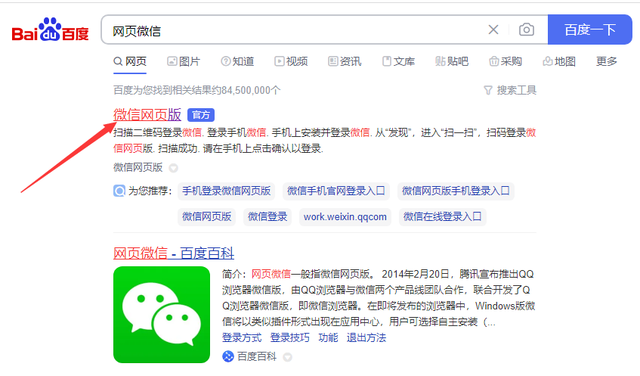
Task: Click the WeChat logo thumbnail
Action: click(x=162, y=315)
